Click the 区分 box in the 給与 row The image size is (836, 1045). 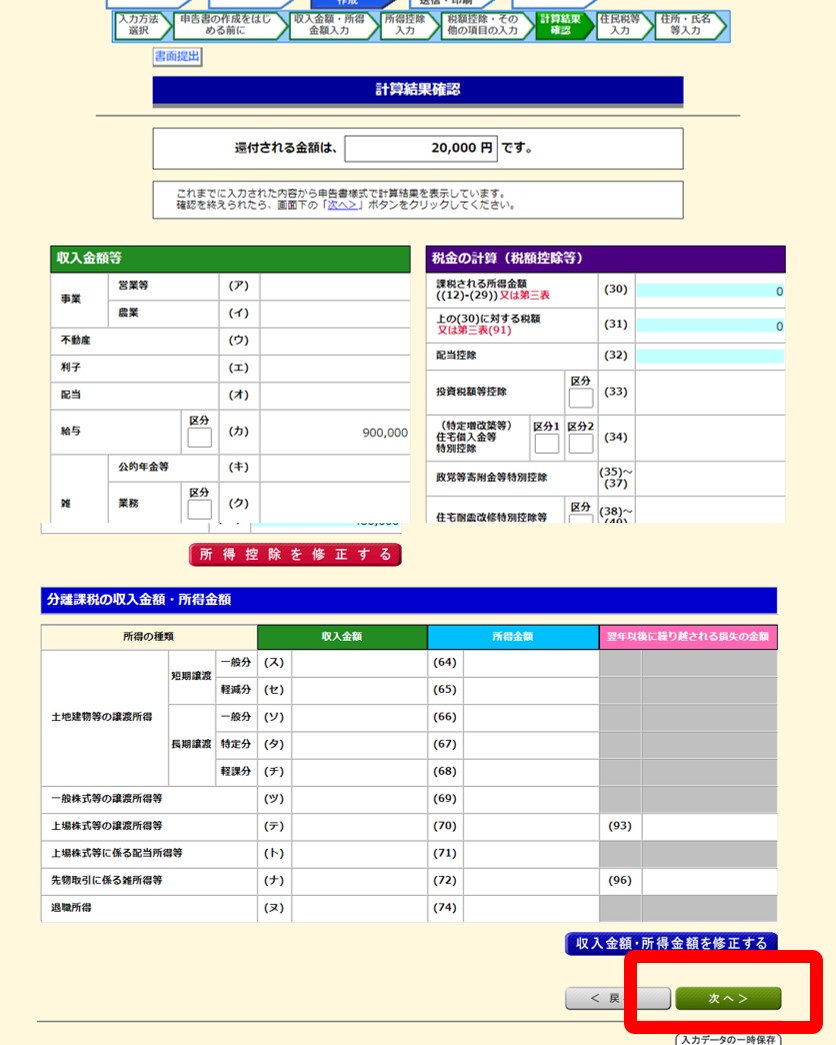tap(199, 438)
